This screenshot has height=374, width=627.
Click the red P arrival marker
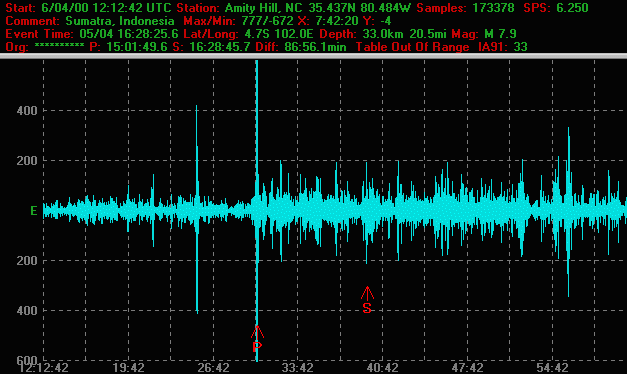click(257, 339)
